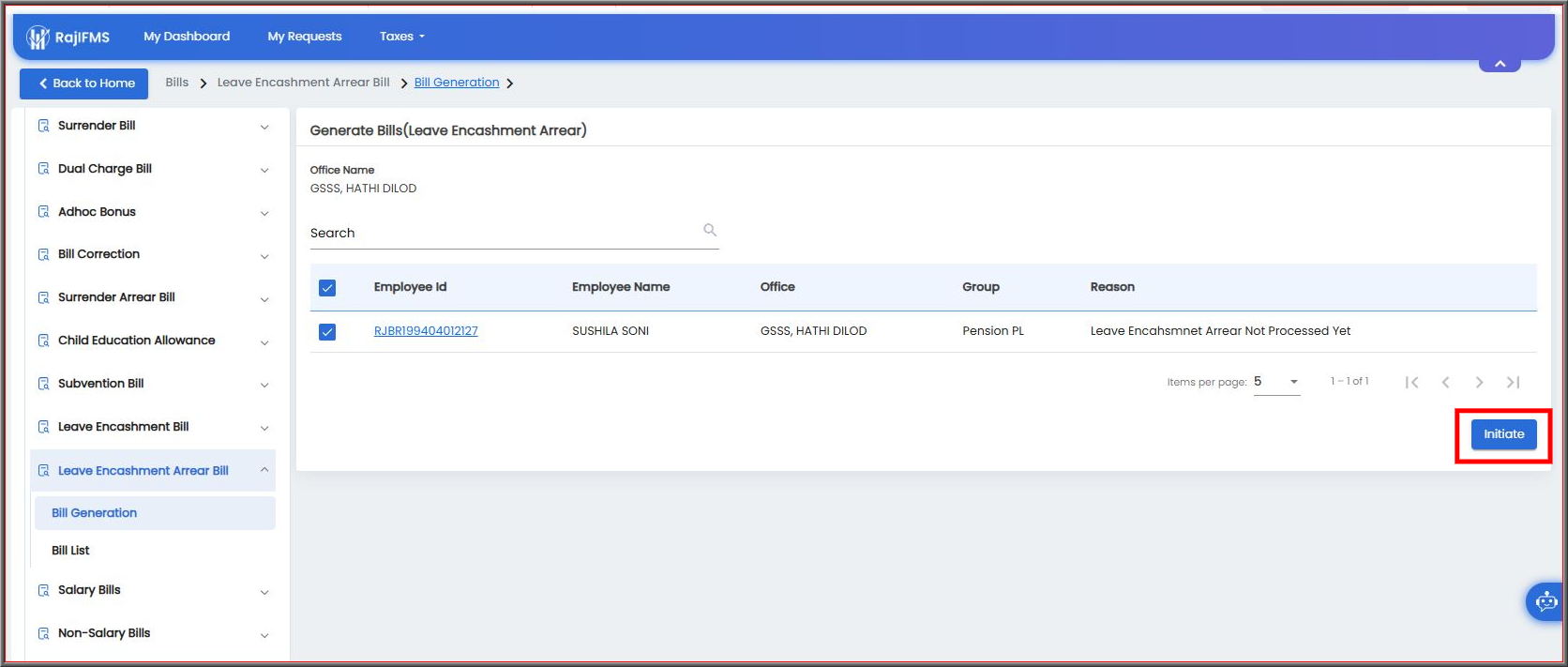Open employee ID RJBR199404012127 link

[426, 331]
